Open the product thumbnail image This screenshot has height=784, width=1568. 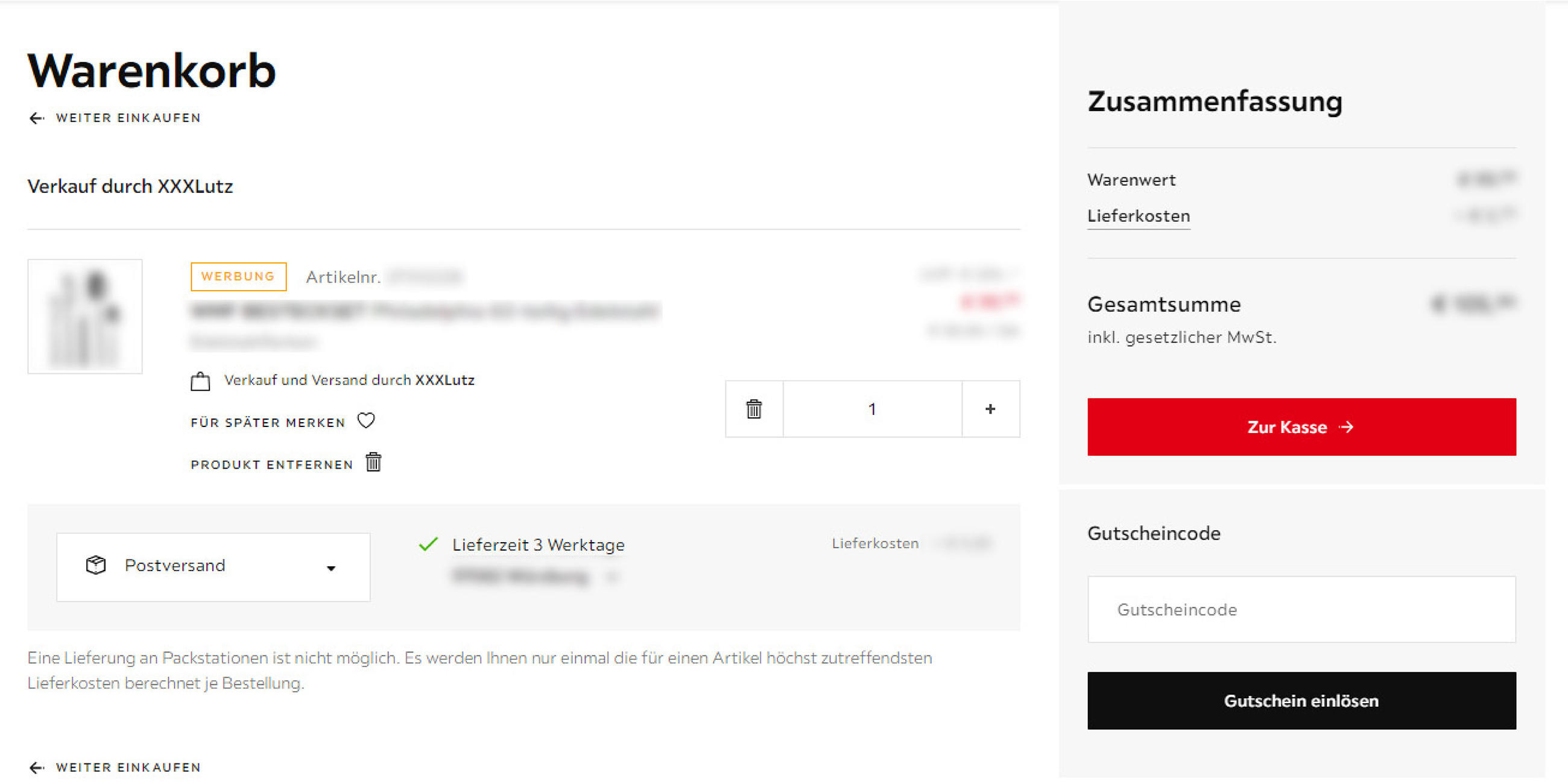coord(84,317)
